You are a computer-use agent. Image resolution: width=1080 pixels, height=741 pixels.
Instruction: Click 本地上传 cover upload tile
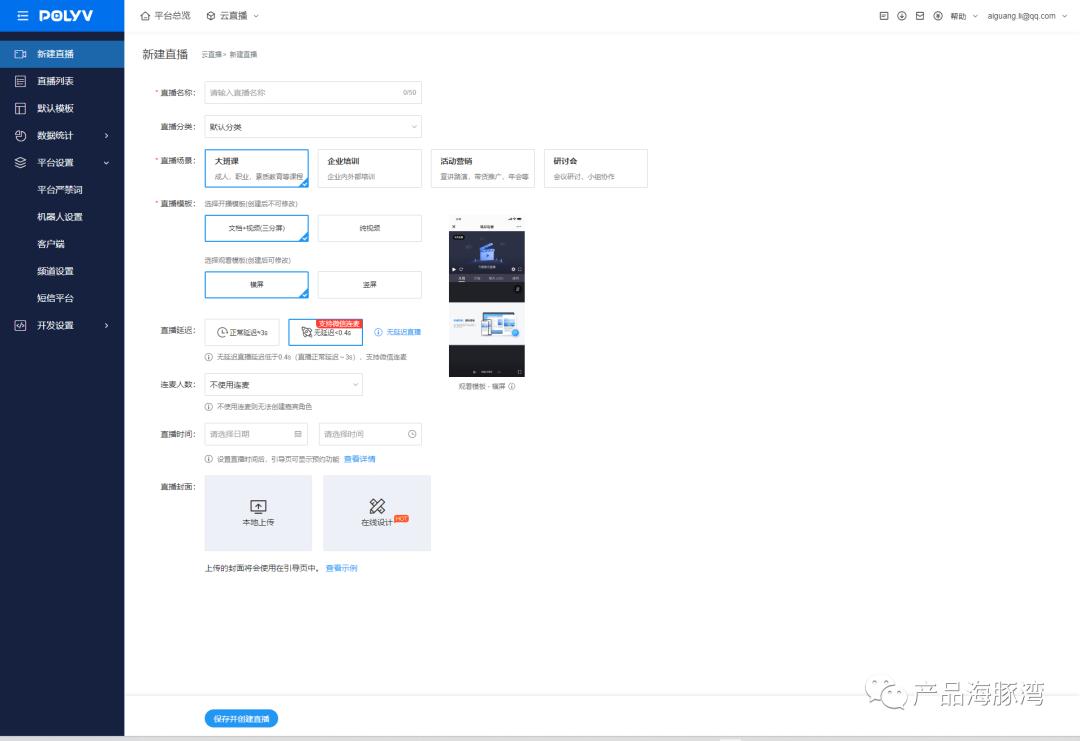[x=258, y=513]
